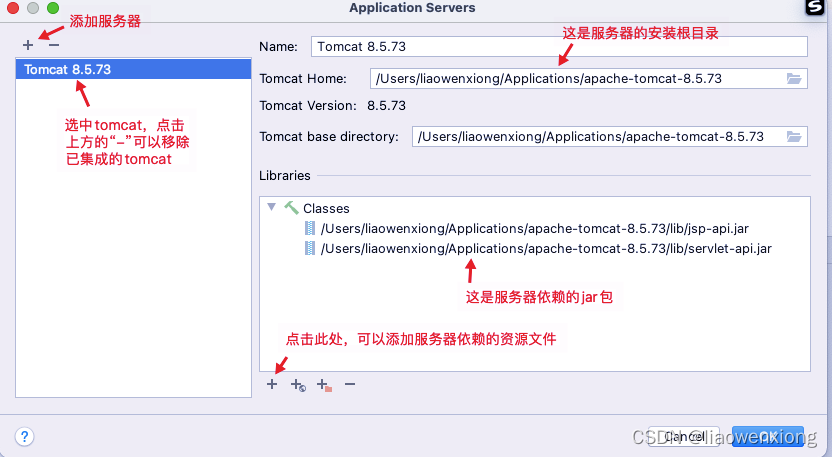Close the Application Servers dialog
The image size is (832, 457).
click(13, 8)
